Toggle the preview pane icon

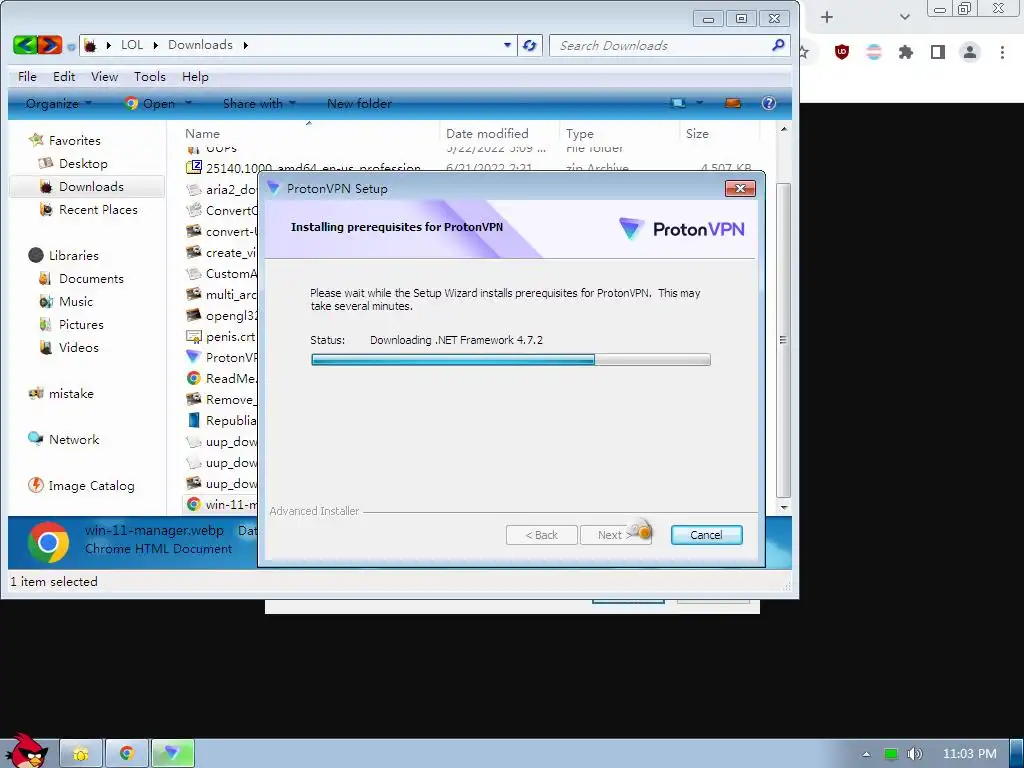pos(733,103)
